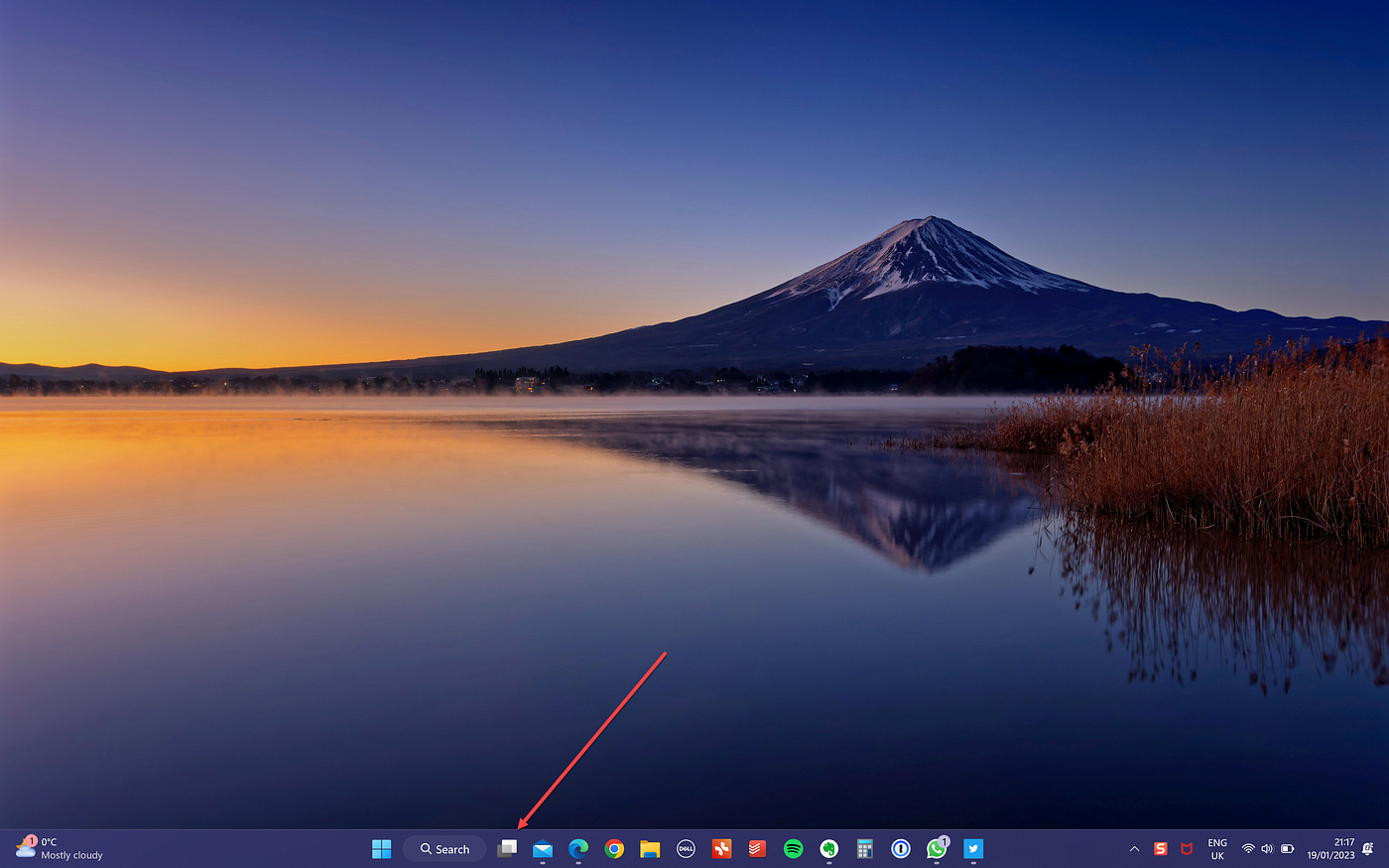Open the Twitter app icon

click(973, 848)
